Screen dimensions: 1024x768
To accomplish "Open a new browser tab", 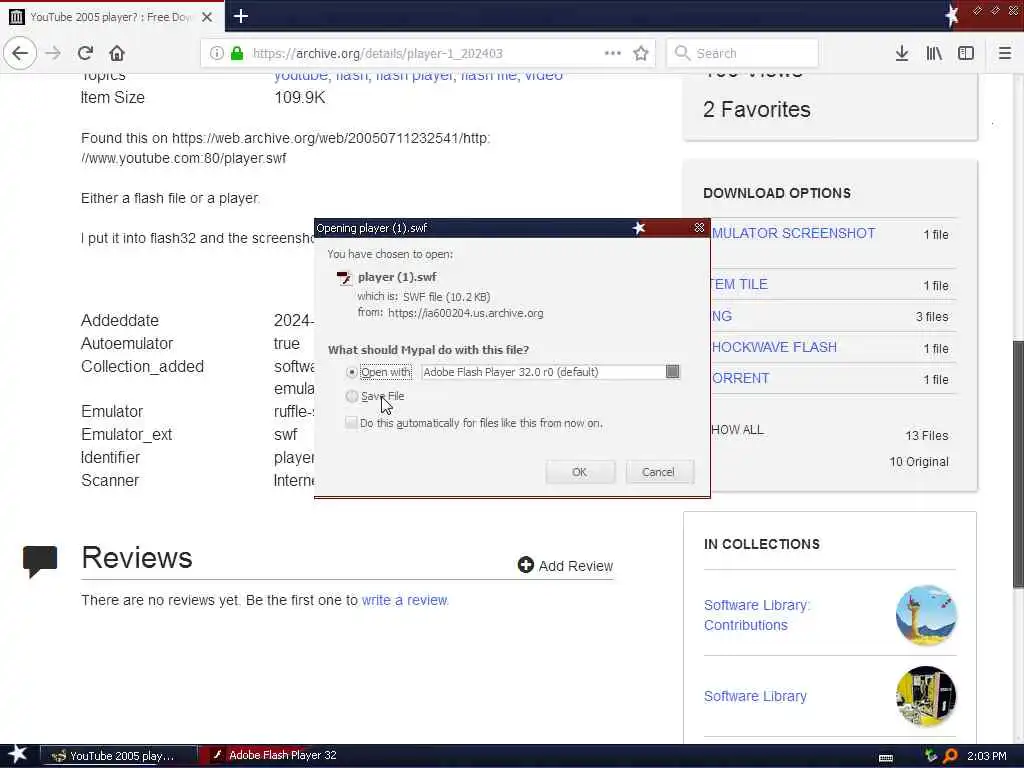I will pyautogui.click(x=241, y=16).
